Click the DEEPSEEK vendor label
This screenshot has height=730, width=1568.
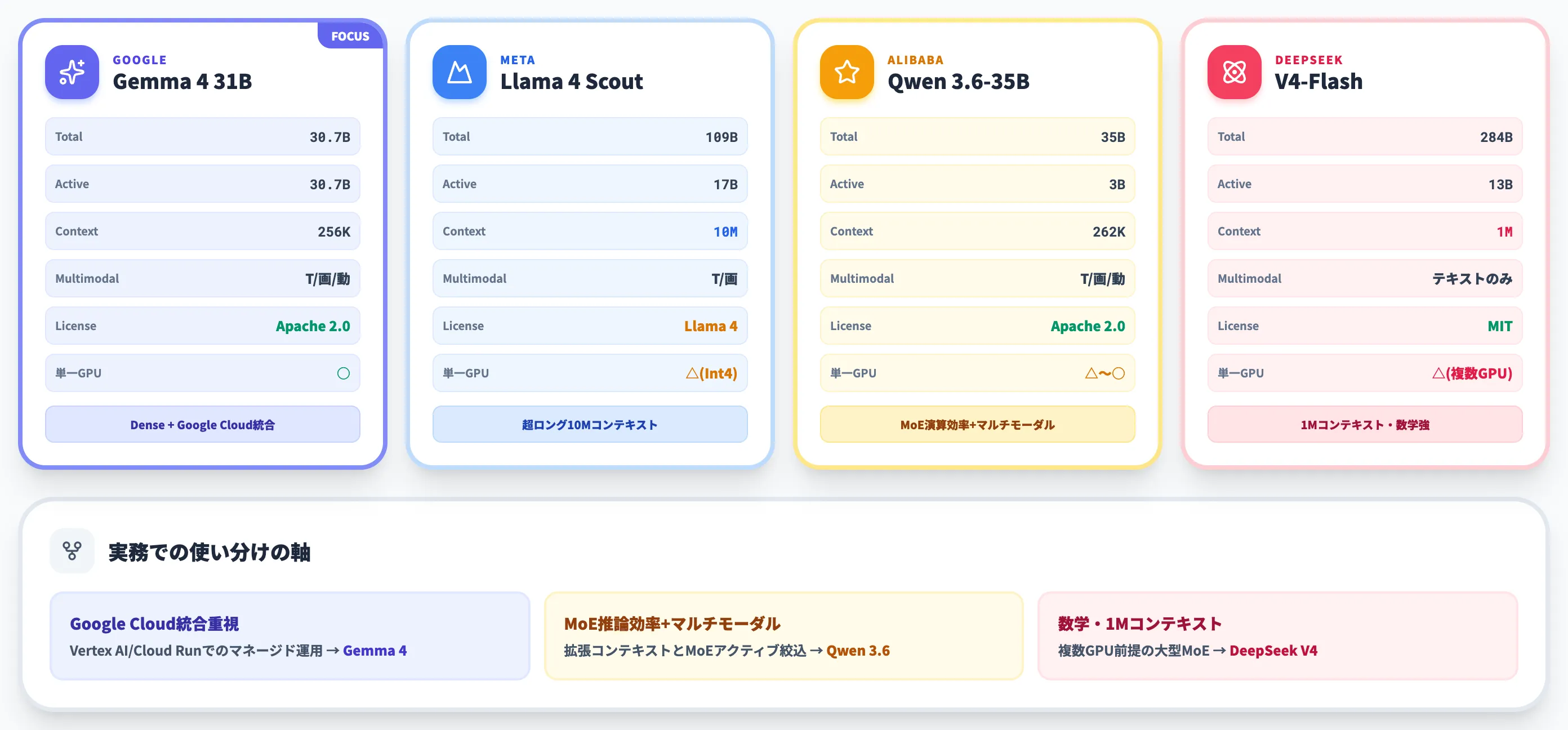pyautogui.click(x=1309, y=60)
